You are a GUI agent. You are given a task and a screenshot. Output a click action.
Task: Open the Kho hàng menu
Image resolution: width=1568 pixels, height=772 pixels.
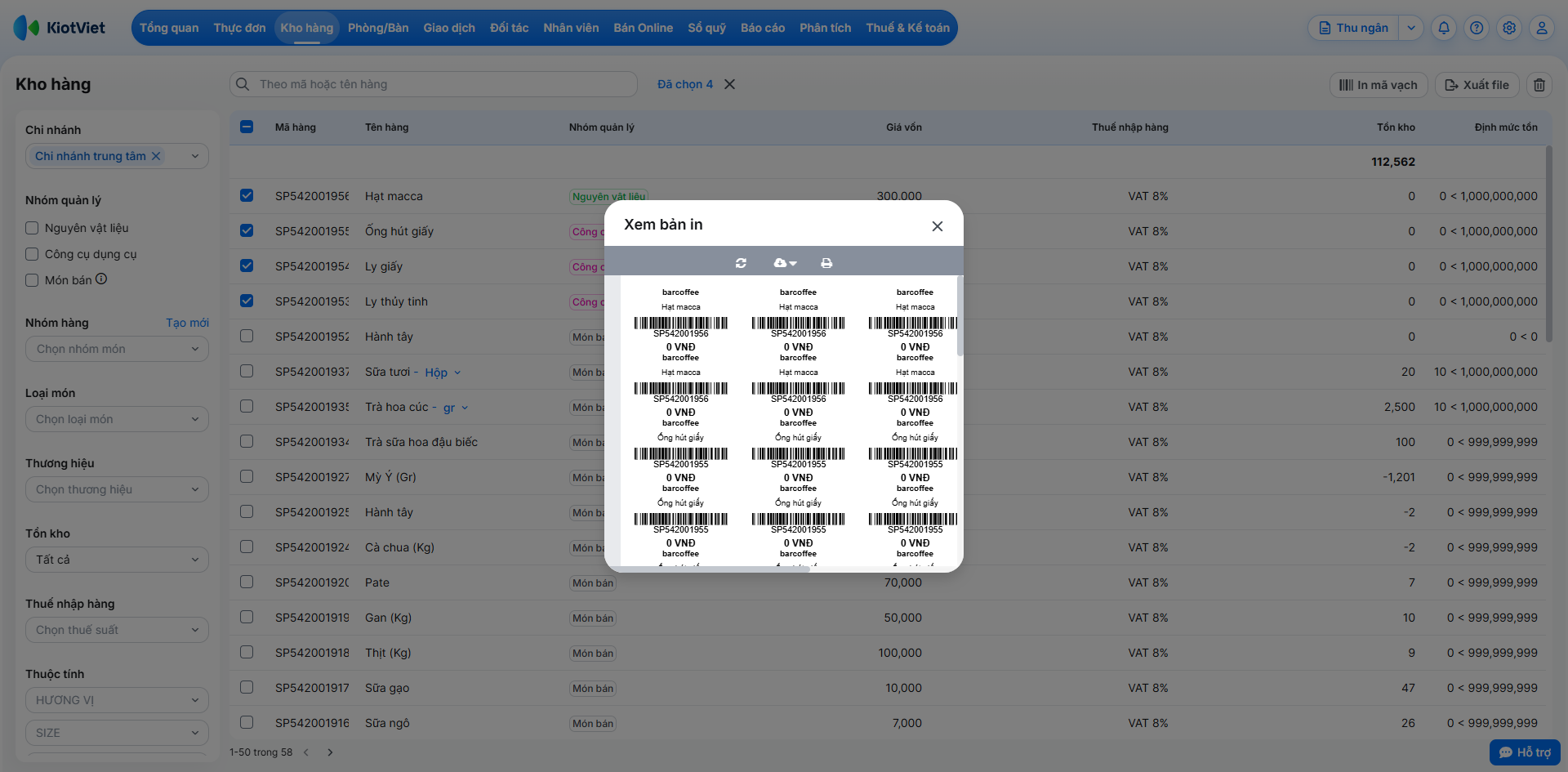[307, 28]
